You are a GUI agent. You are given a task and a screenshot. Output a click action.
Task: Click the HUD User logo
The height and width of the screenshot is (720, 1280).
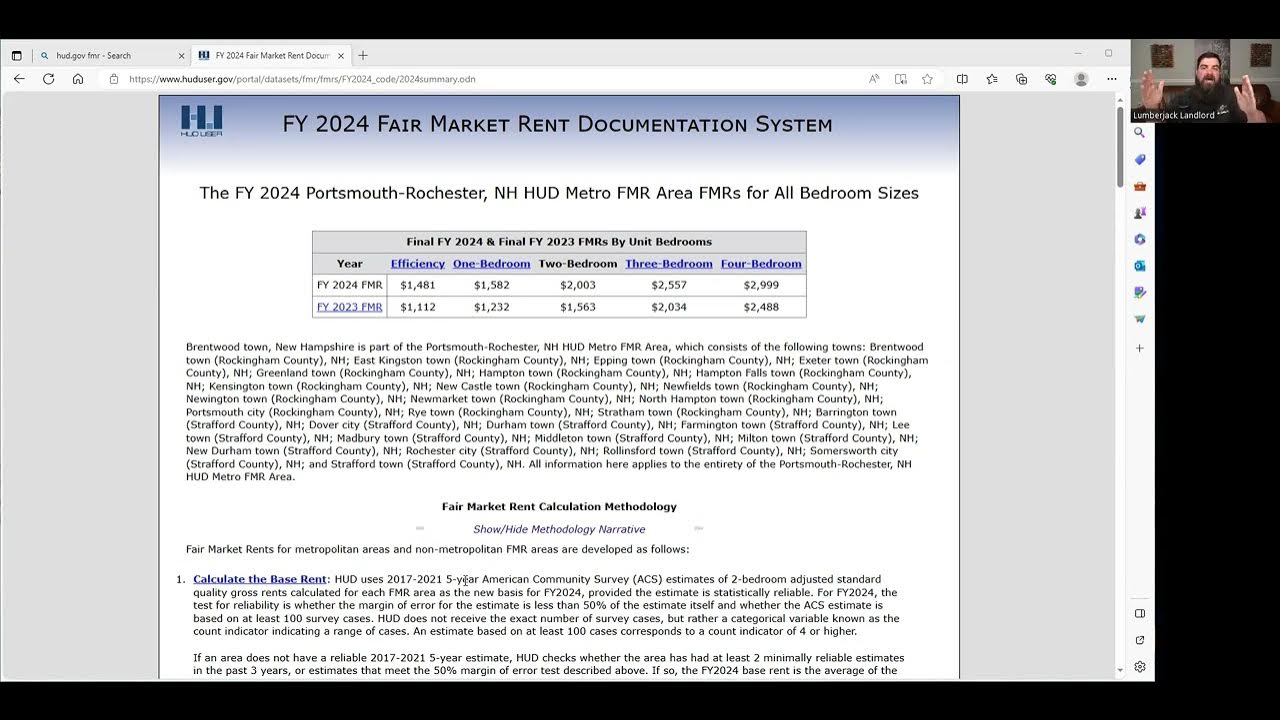click(201, 121)
